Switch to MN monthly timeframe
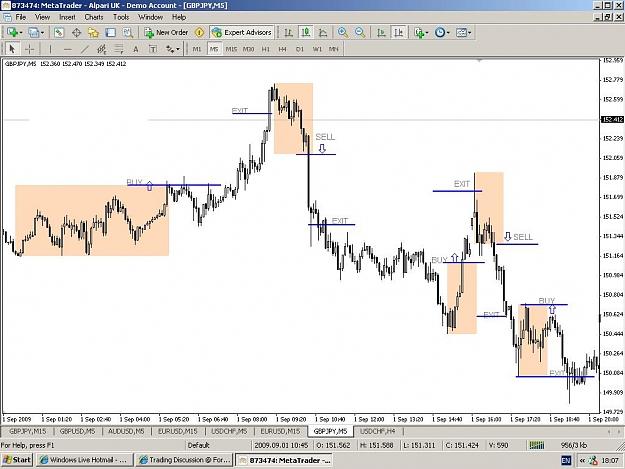This screenshot has height=469, width=625. coord(334,49)
